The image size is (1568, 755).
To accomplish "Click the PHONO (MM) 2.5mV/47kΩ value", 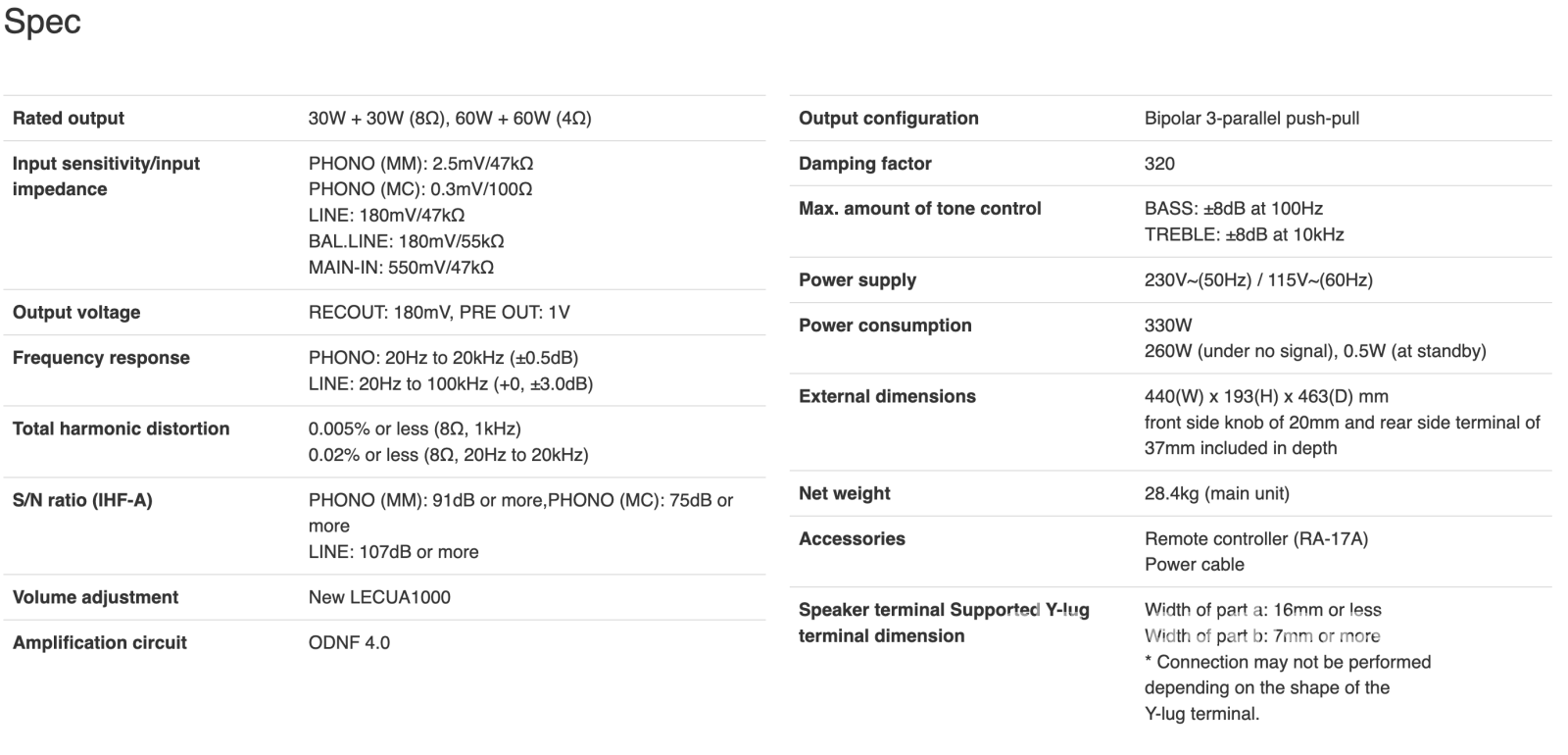I will [x=421, y=164].
